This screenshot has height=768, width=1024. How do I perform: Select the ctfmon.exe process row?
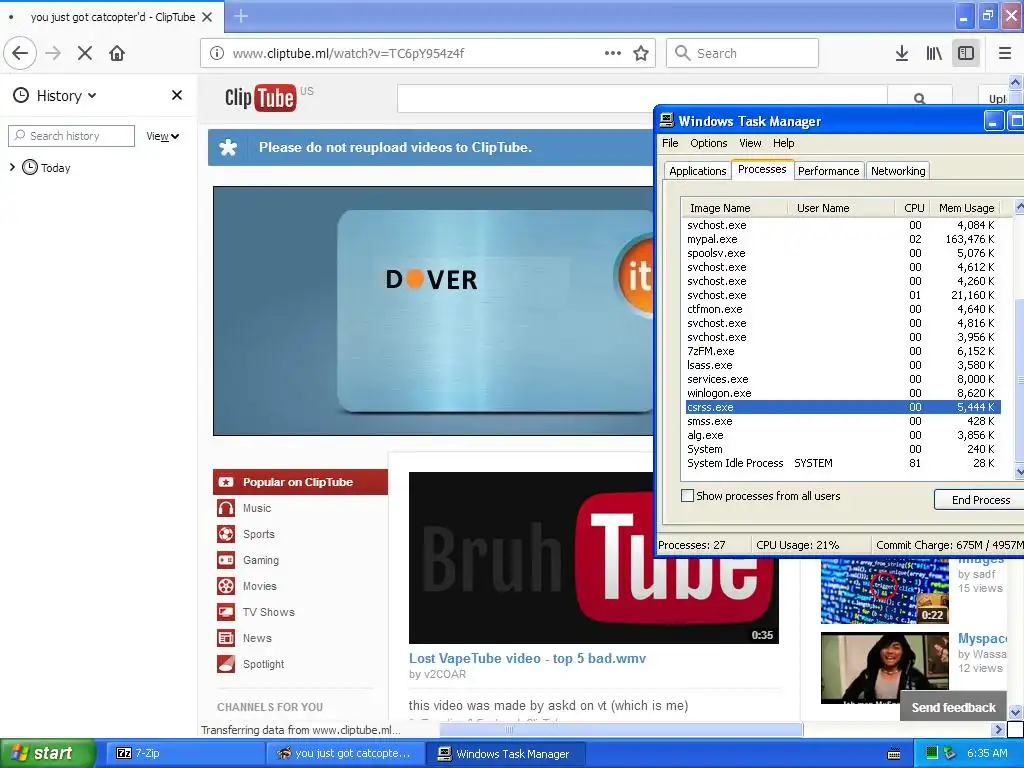click(842, 309)
